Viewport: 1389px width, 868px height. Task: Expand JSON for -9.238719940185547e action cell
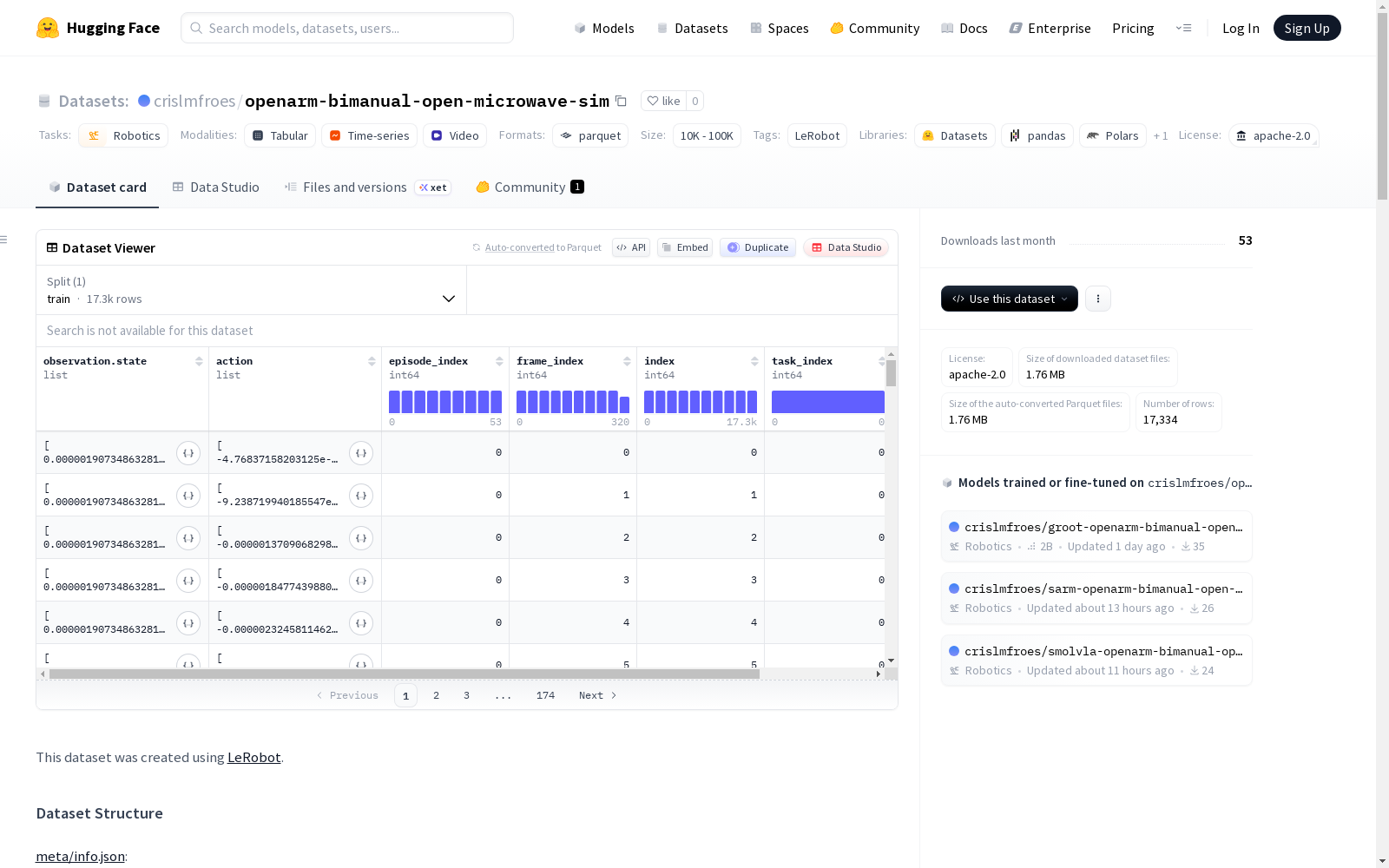(x=361, y=496)
